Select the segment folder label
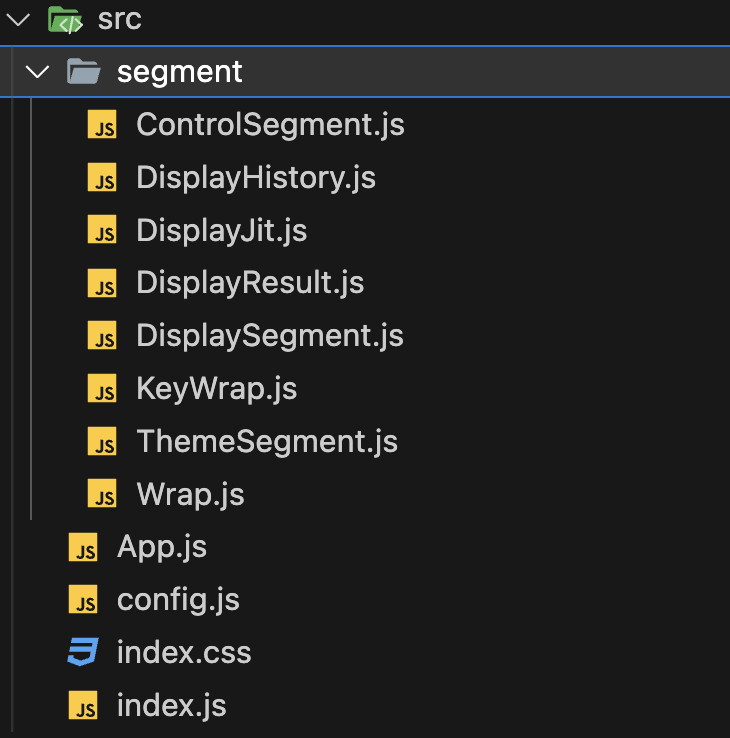 (x=180, y=72)
